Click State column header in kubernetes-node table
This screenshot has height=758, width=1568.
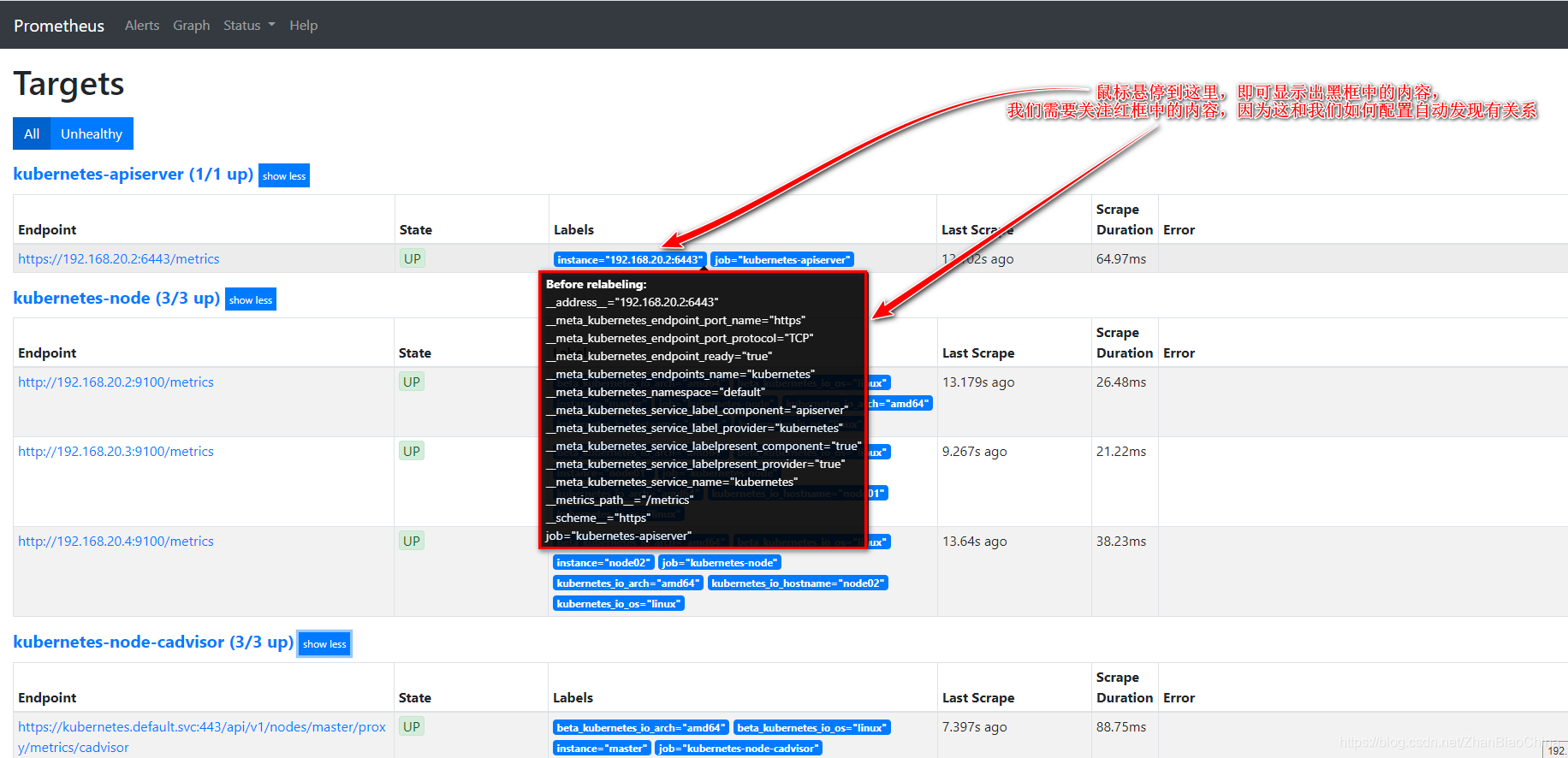pos(415,352)
